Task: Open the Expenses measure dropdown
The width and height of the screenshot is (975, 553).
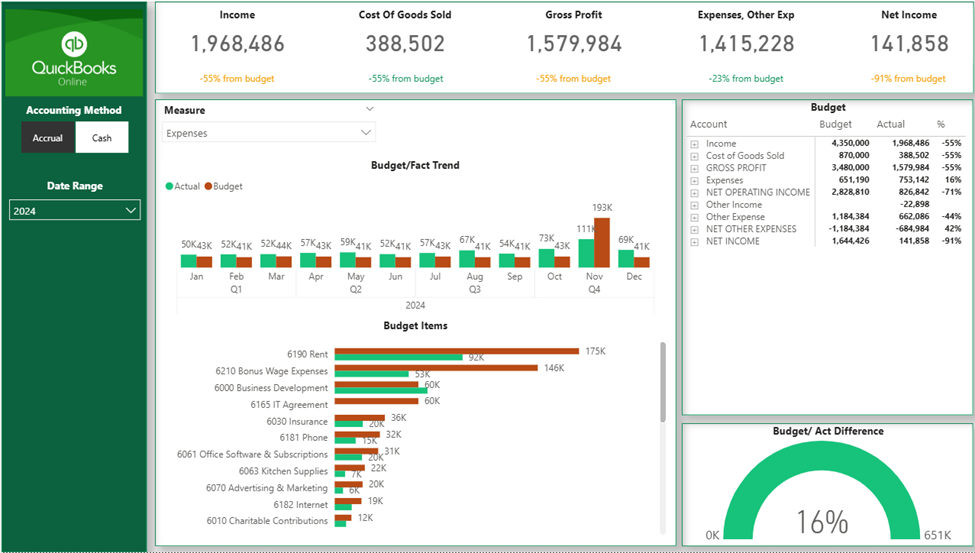Action: (x=269, y=132)
